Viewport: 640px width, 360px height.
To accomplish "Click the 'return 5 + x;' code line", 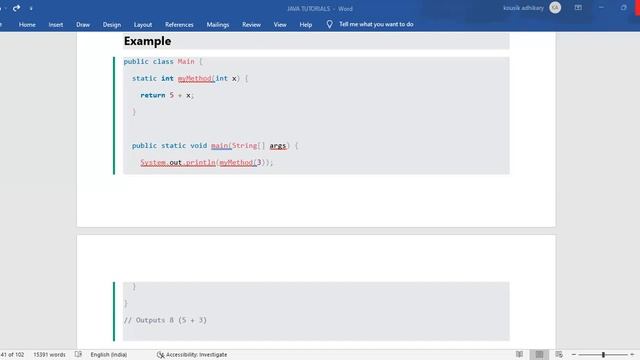I will pyautogui.click(x=167, y=95).
